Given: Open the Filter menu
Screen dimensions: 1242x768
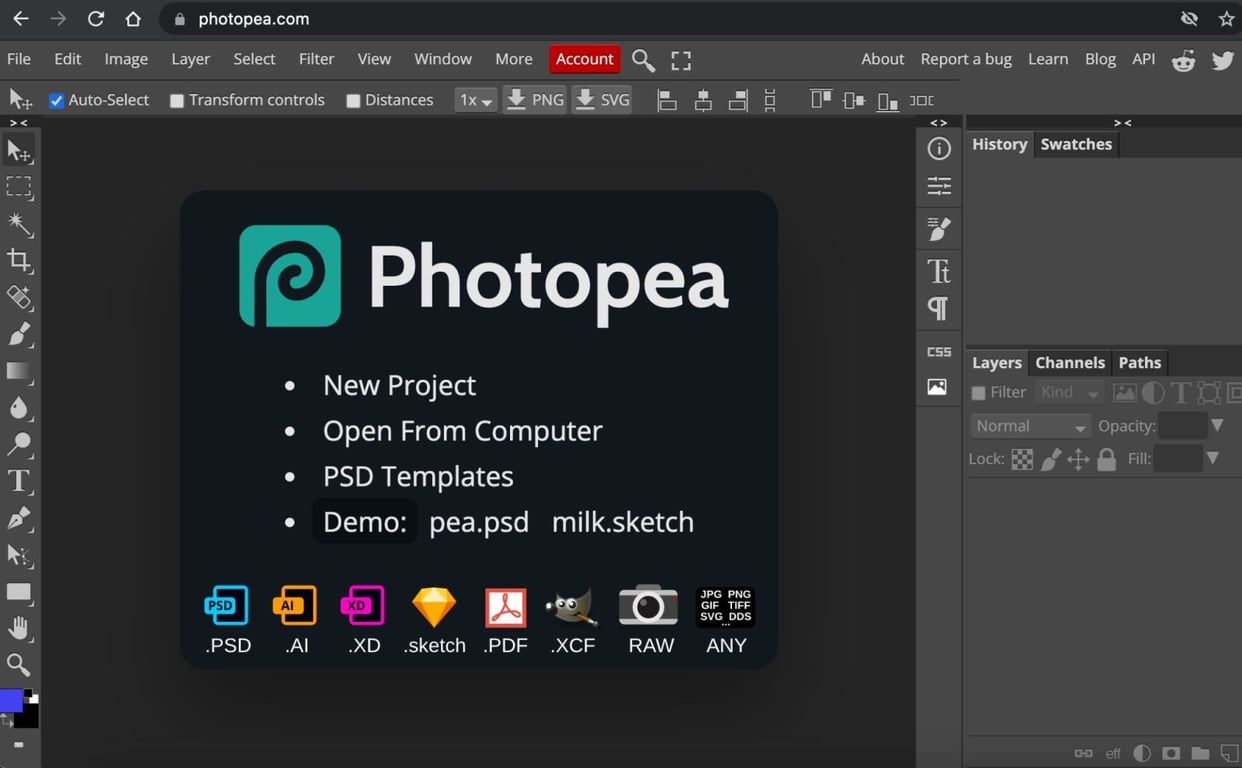Looking at the screenshot, I should point(316,59).
